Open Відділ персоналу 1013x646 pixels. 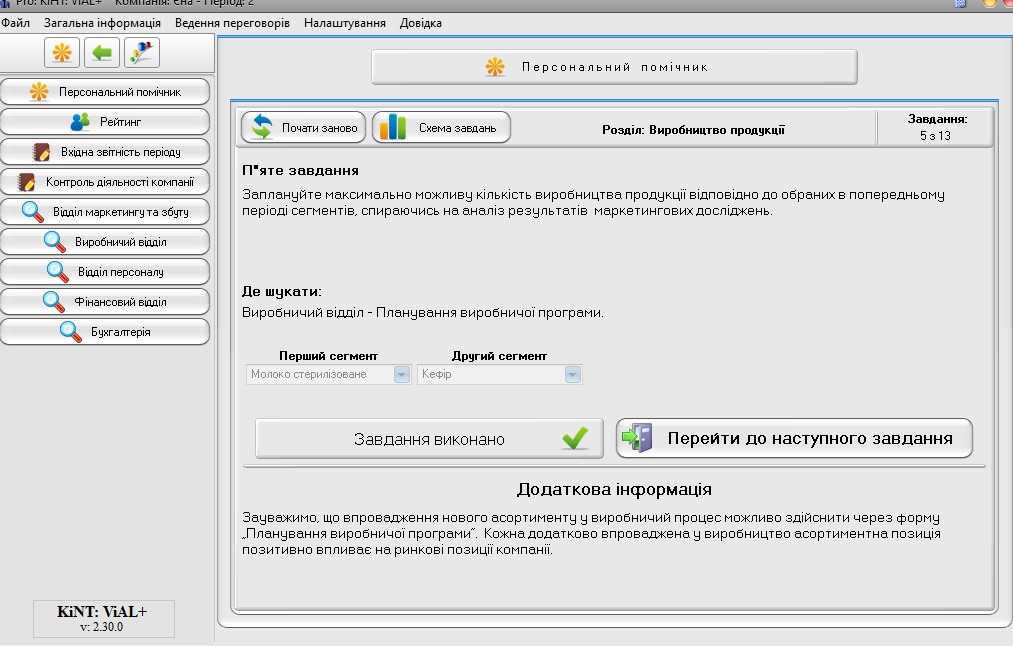pyautogui.click(x=105, y=272)
